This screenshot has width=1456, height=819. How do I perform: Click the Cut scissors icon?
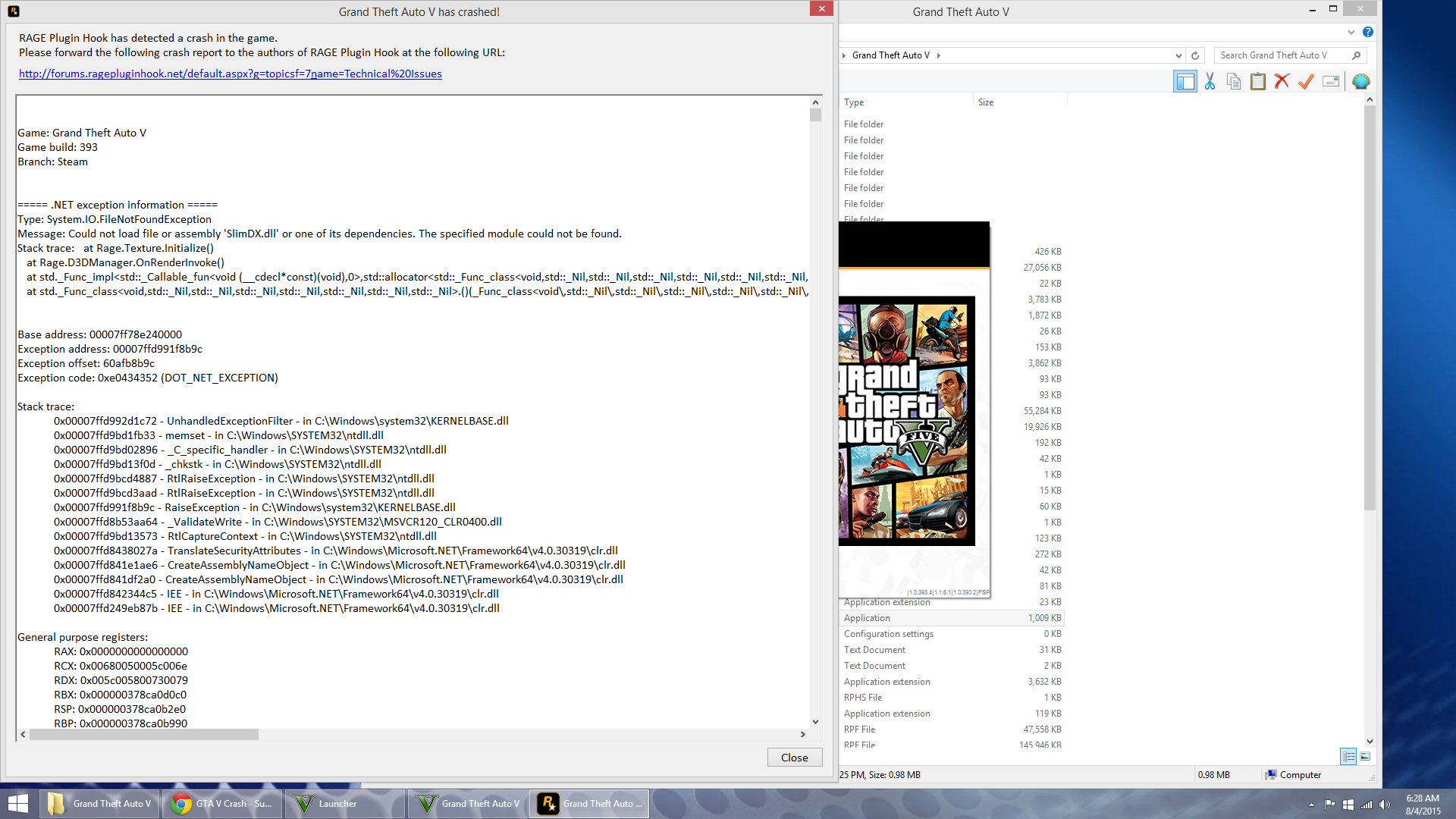[1210, 82]
